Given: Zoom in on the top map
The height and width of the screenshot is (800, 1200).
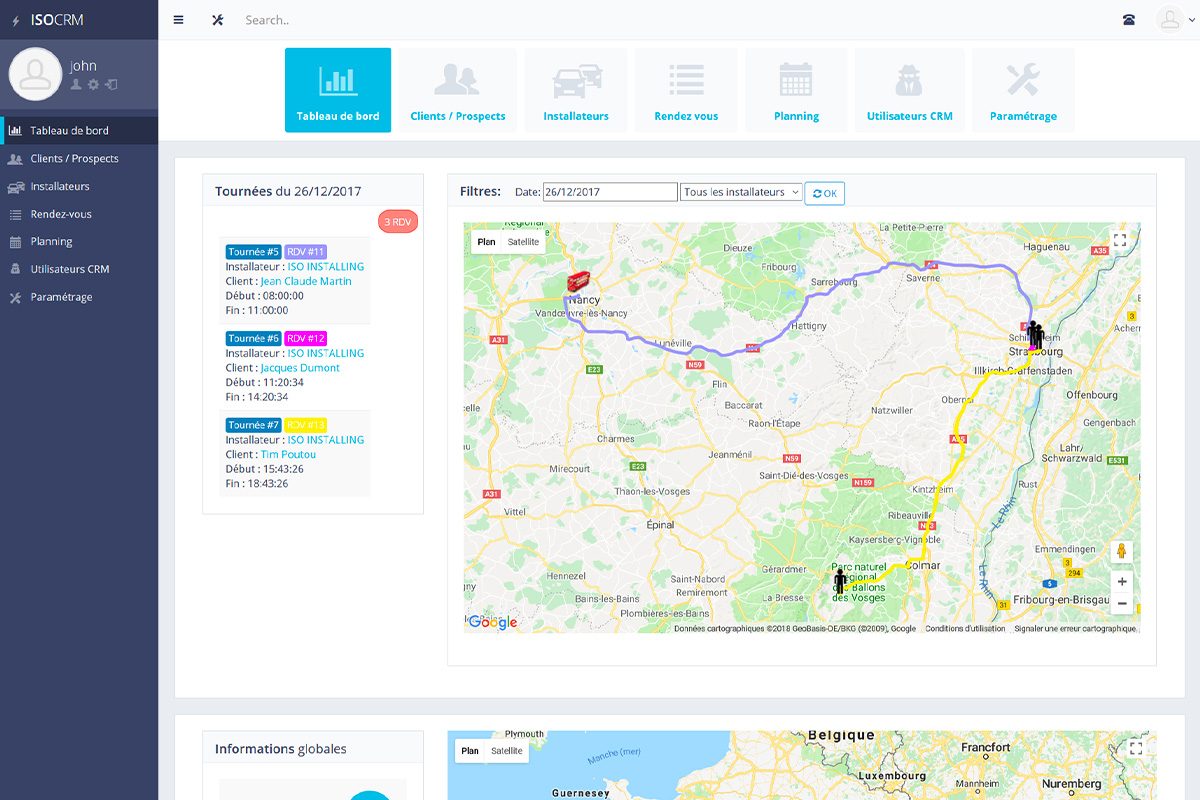Looking at the screenshot, I should coord(1122,581).
